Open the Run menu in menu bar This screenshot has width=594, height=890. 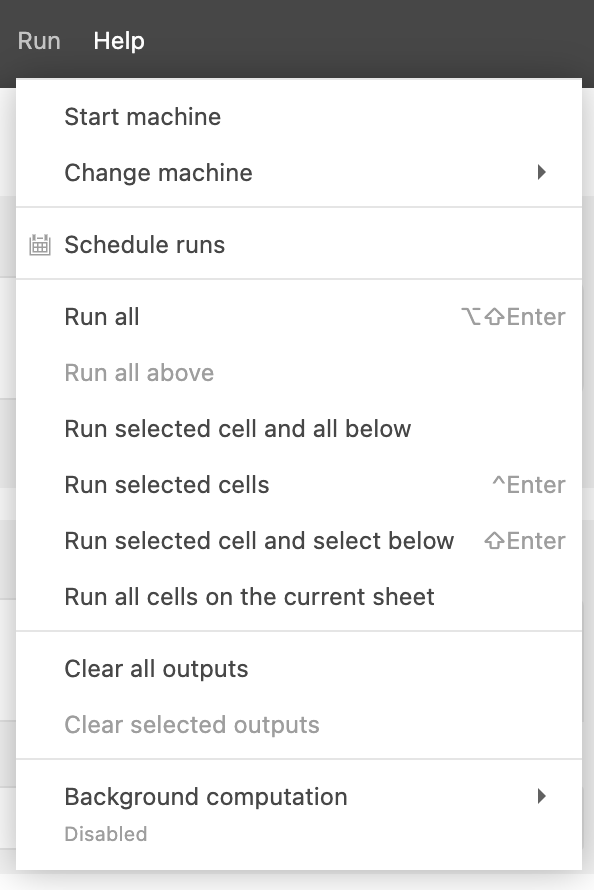[x=39, y=41]
